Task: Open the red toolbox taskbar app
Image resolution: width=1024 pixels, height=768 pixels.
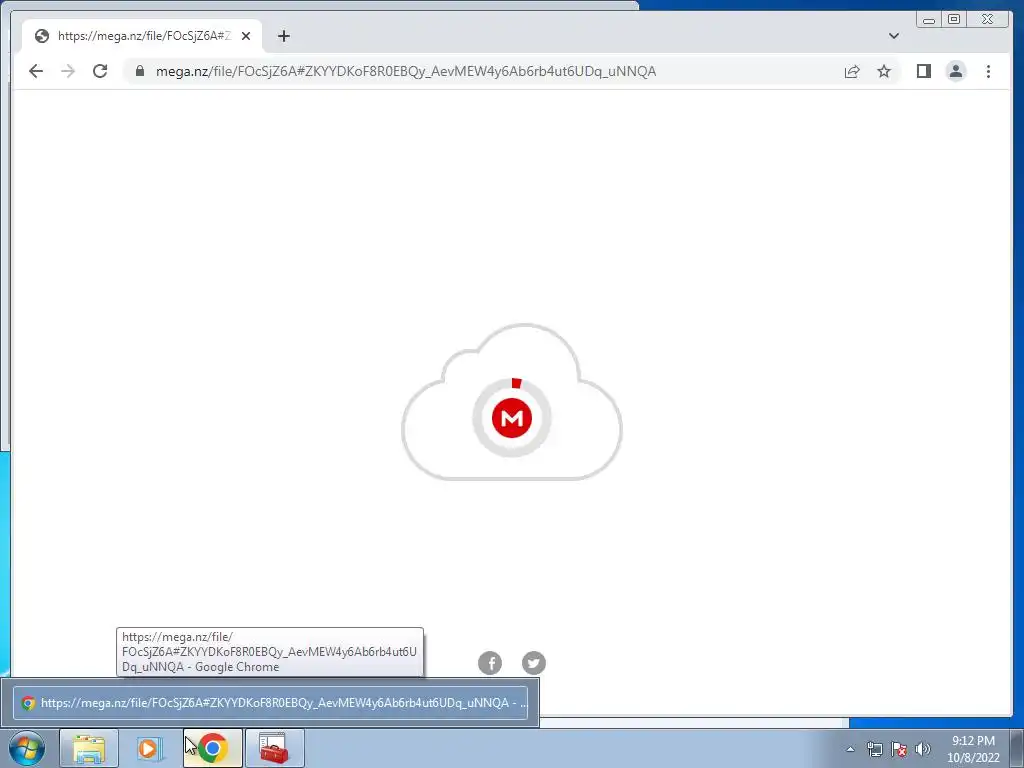Action: pos(274,748)
